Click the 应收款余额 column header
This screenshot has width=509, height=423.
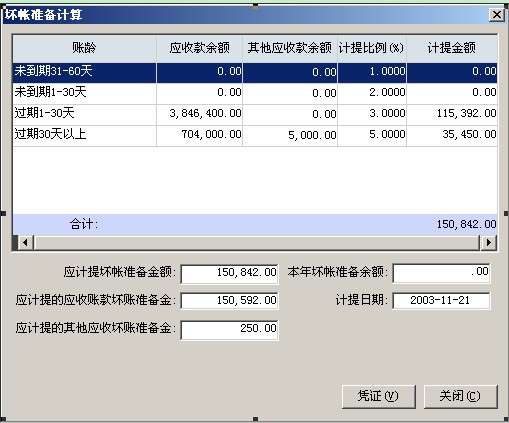click(199, 48)
